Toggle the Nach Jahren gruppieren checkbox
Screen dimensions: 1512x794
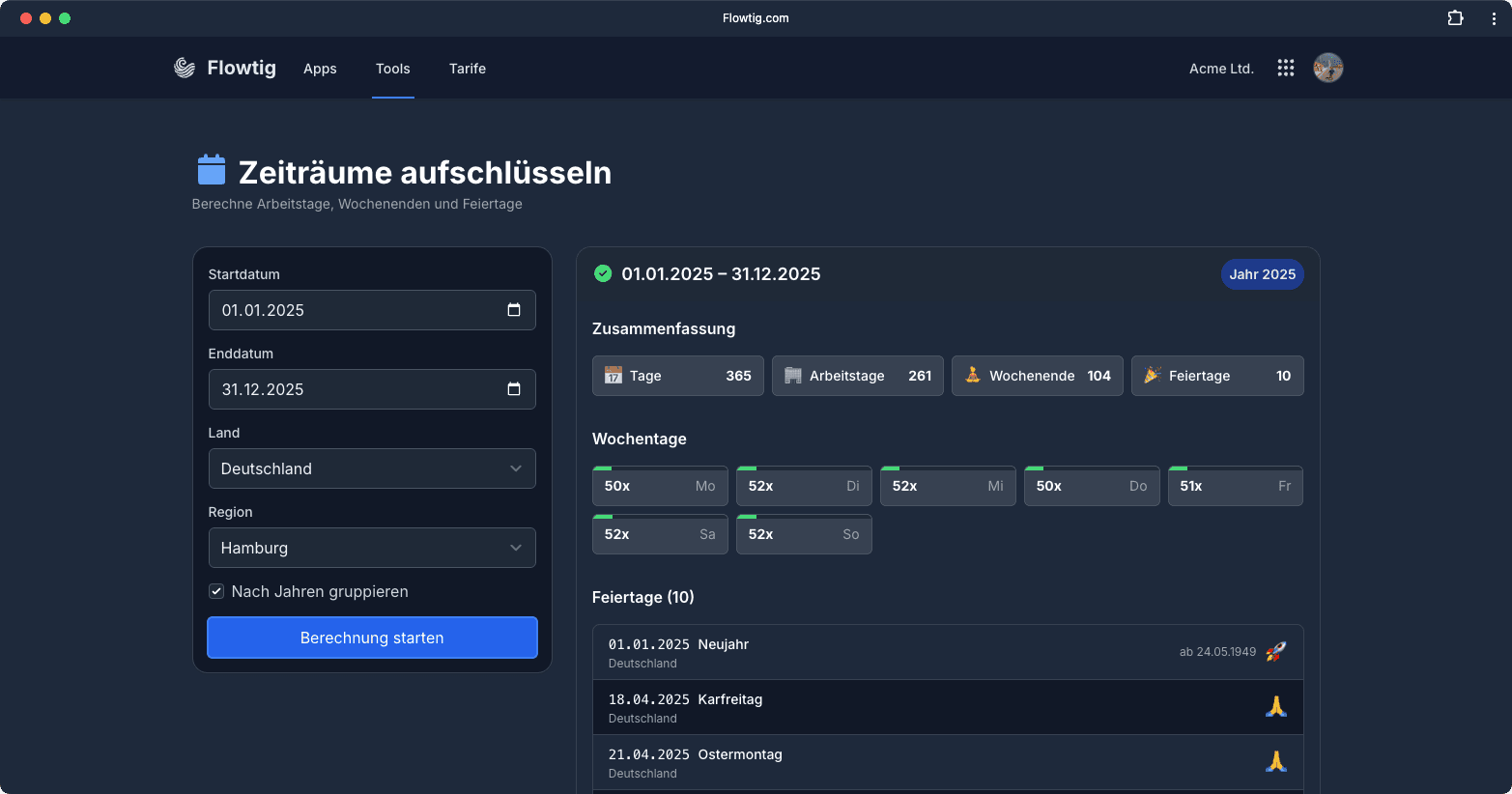tap(216, 591)
